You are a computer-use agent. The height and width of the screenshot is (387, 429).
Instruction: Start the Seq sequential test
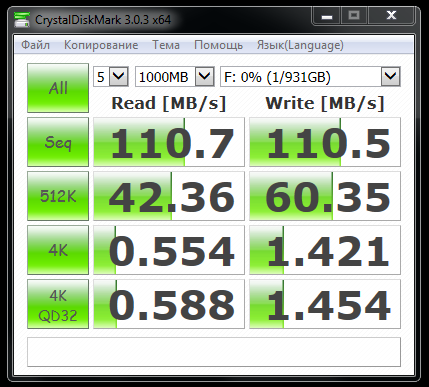pyautogui.click(x=58, y=142)
